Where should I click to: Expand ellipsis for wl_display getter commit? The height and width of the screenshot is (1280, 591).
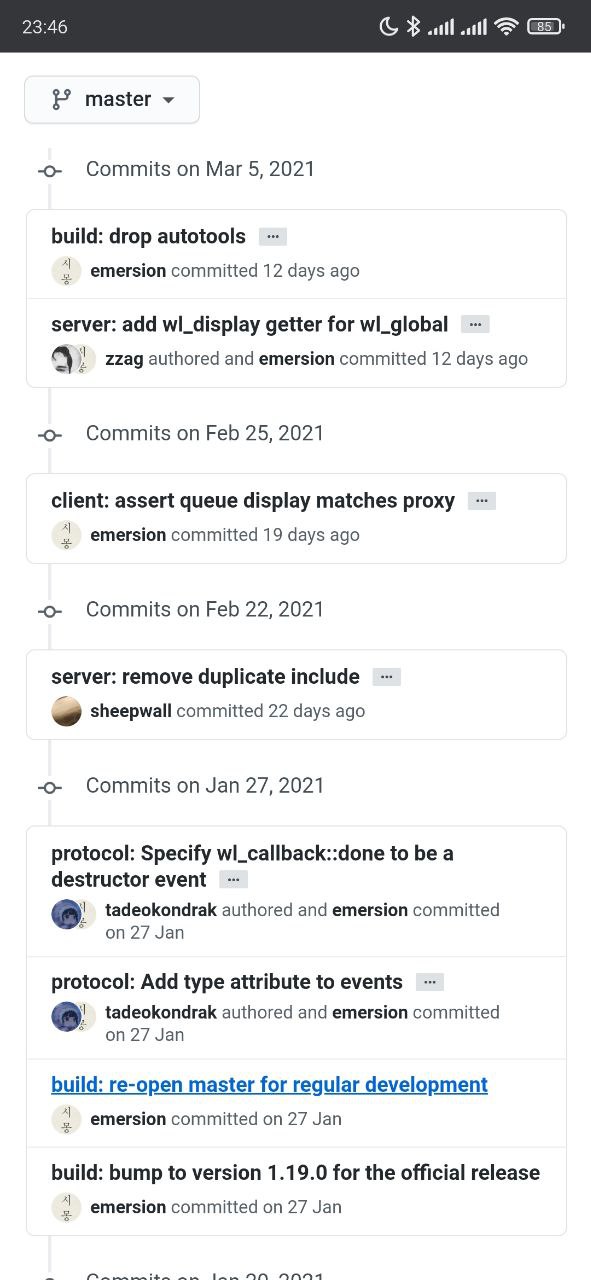tap(475, 325)
